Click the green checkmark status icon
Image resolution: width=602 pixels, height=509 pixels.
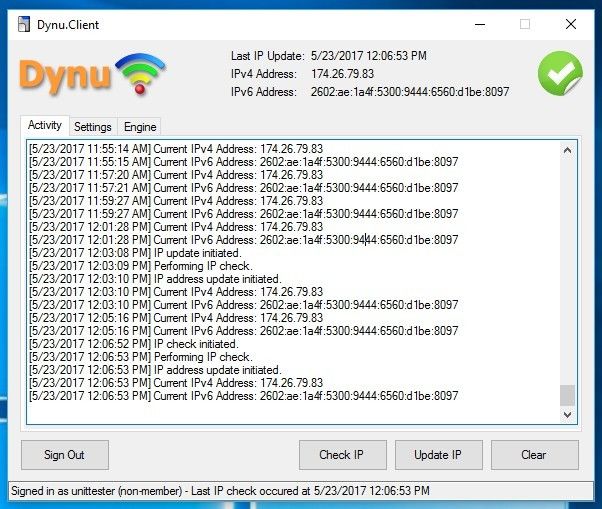tap(560, 74)
